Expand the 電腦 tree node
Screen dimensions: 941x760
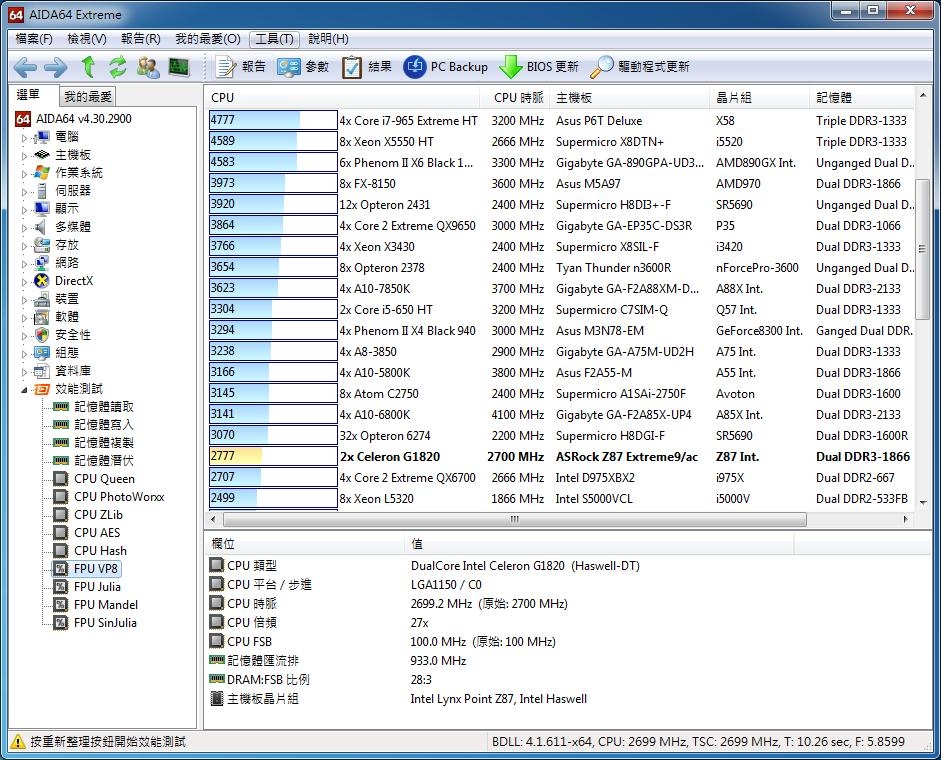pyautogui.click(x=24, y=137)
